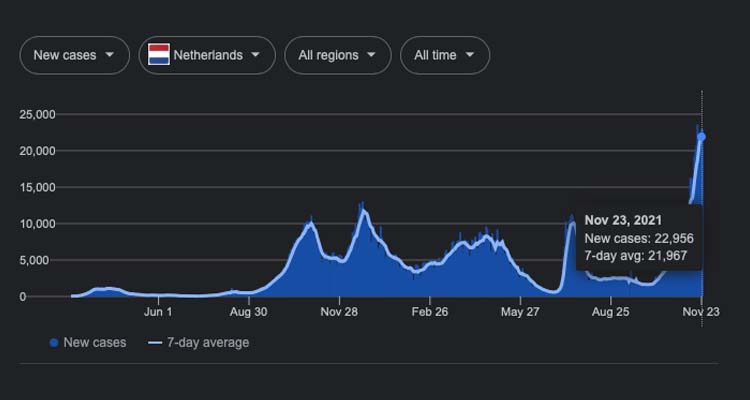
Task: Click the Nov 23 axis label
Action: pyautogui.click(x=701, y=312)
